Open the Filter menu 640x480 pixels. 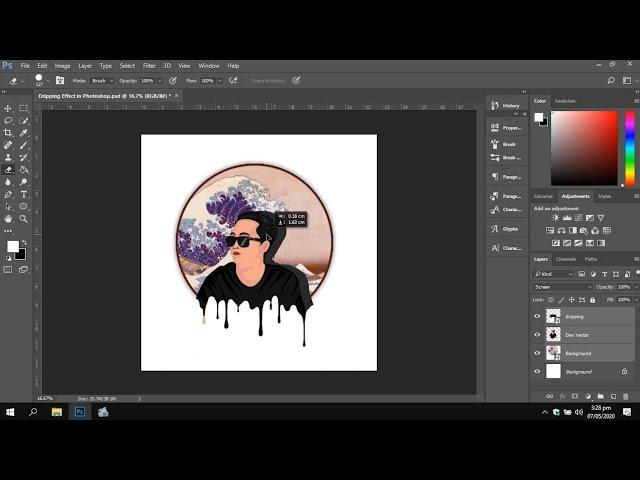tap(149, 66)
